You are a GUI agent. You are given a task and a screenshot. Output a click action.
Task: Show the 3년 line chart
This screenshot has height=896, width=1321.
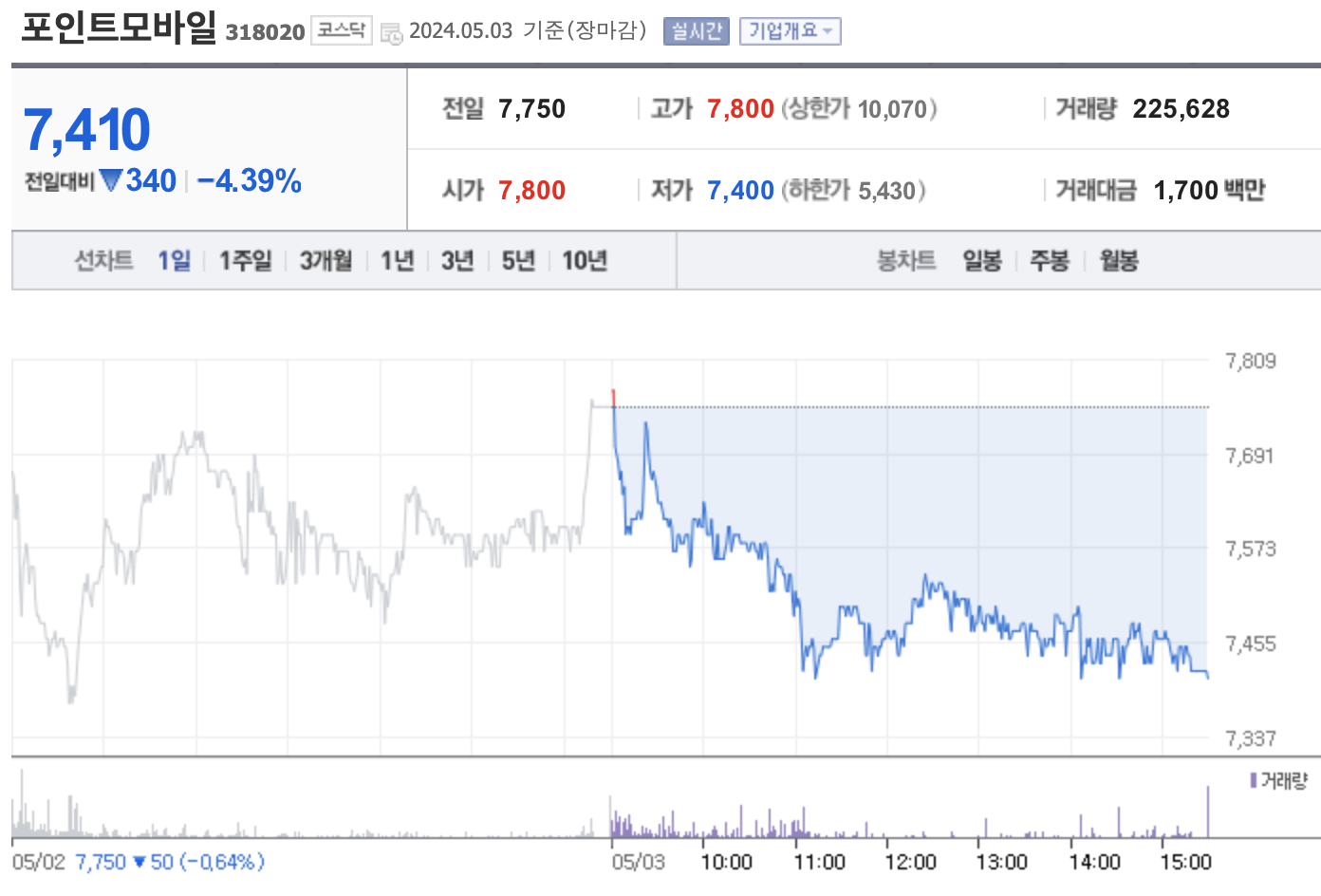click(457, 260)
